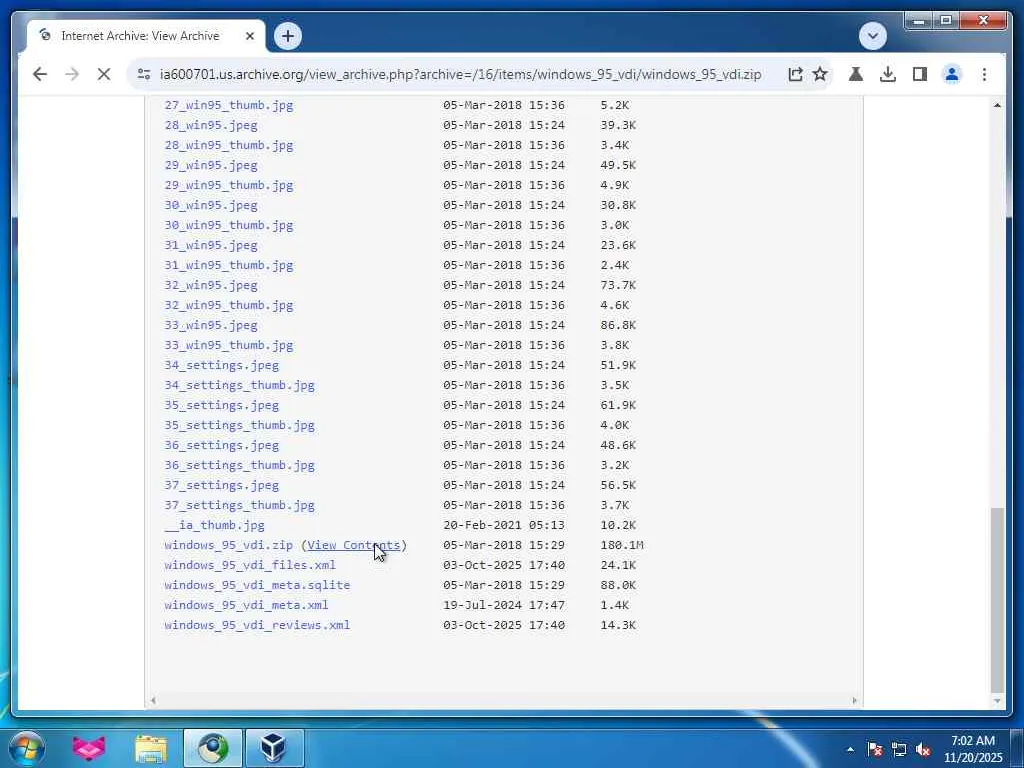This screenshot has height=768, width=1024.
Task: Open windows_95_vdi_meta.sqlite
Action: (257, 585)
